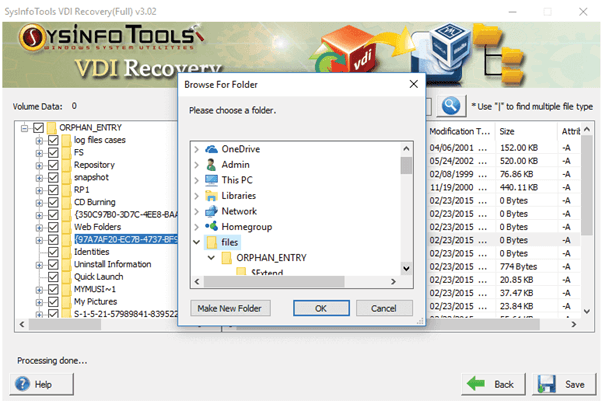Image resolution: width=602 pixels, height=403 pixels.
Task: Click the Size column header
Action: tap(525, 131)
